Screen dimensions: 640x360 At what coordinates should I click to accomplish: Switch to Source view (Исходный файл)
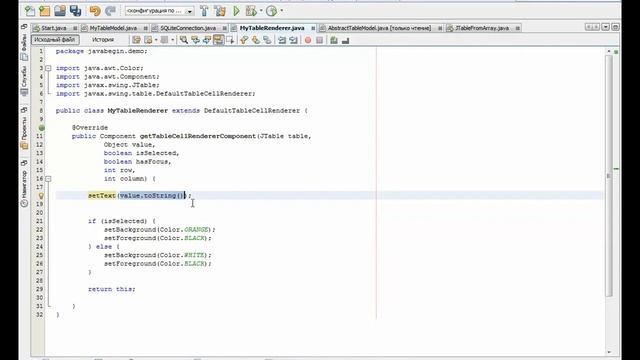point(55,40)
